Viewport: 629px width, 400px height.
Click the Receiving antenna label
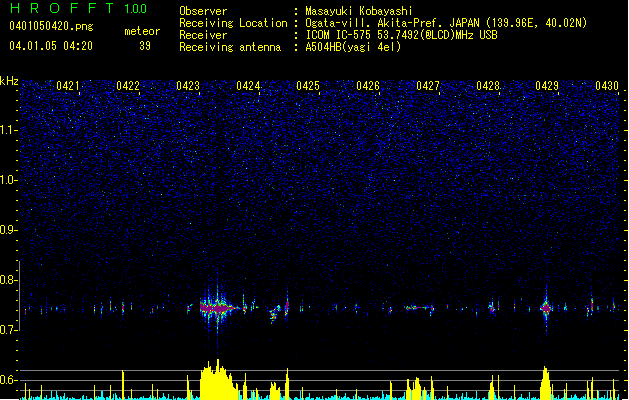click(x=230, y=47)
